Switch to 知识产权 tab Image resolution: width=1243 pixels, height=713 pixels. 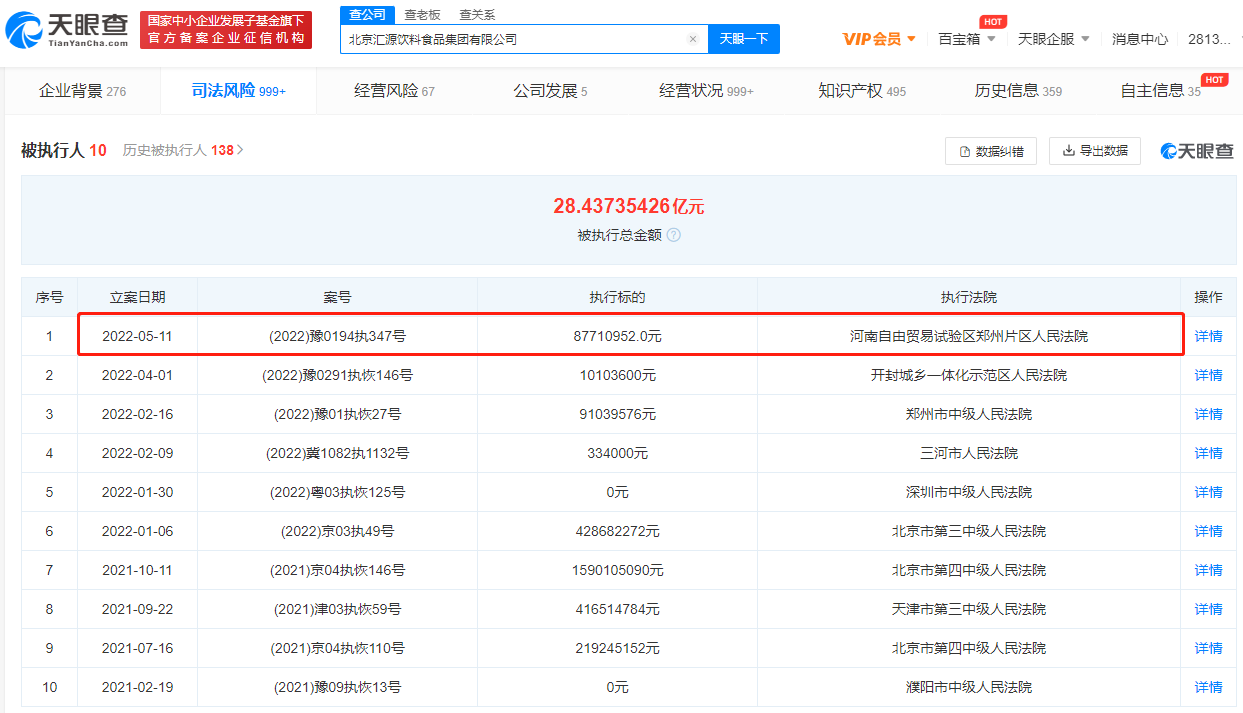862,91
